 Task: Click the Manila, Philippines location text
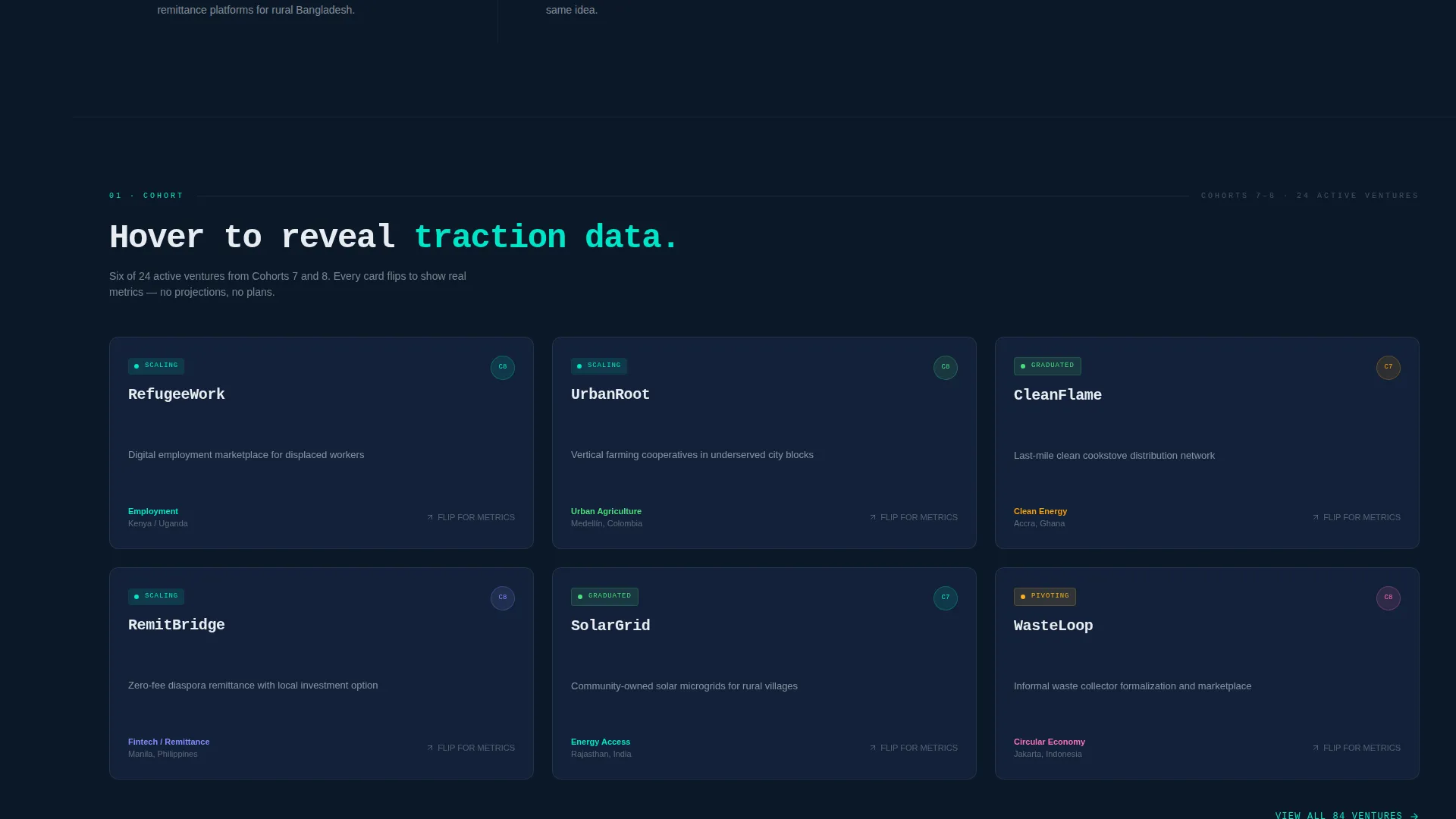[163, 754]
